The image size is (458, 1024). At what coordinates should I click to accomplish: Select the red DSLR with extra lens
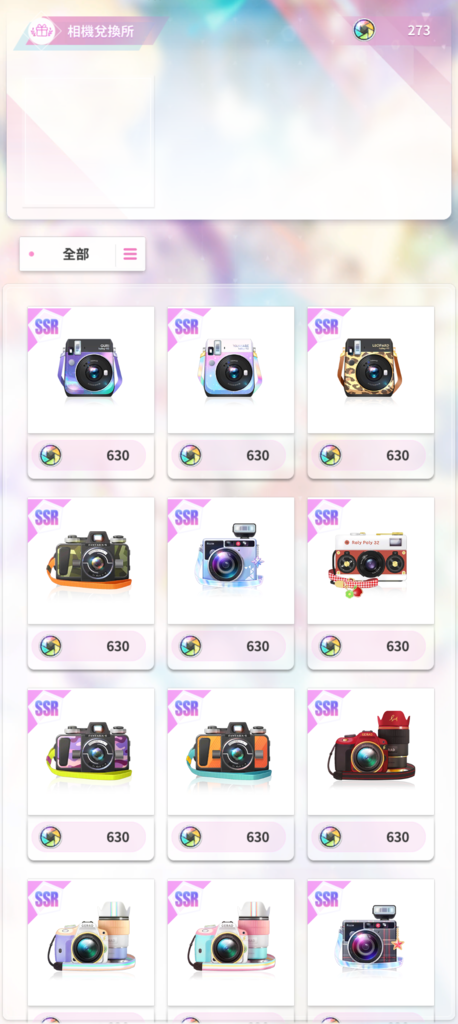[370, 751]
